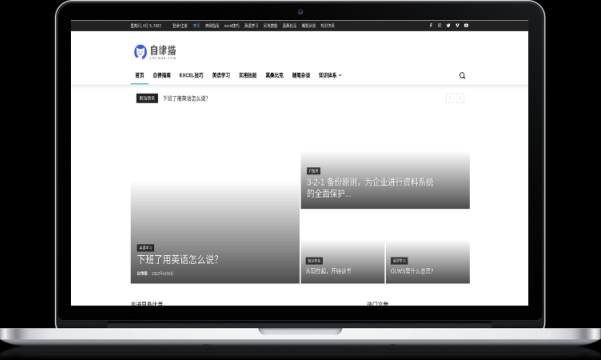Open the Vimeo icon in the top bar
The height and width of the screenshot is (360, 601).
click(x=457, y=25)
